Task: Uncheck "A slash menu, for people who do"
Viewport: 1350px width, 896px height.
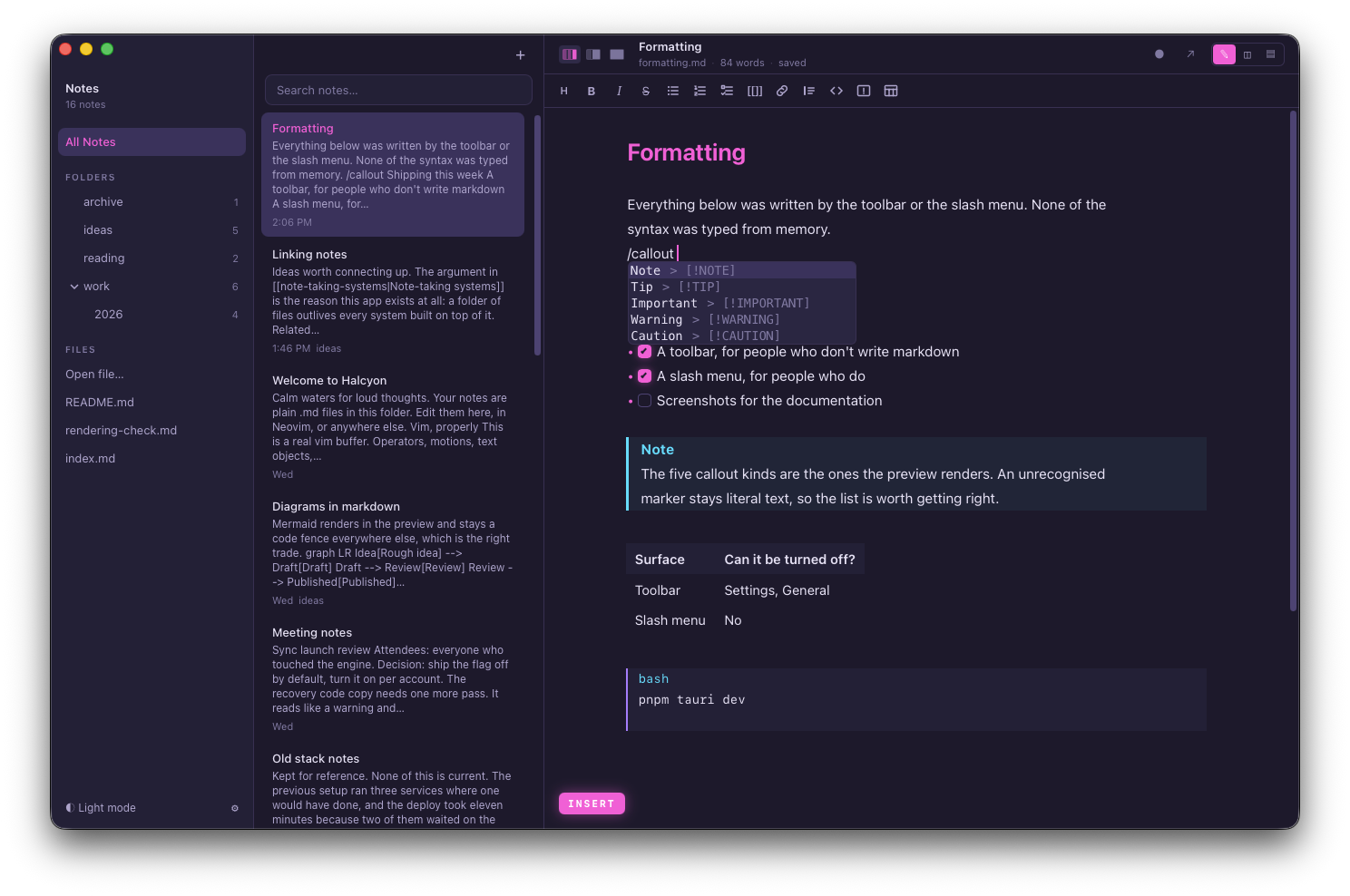Action: click(x=645, y=376)
